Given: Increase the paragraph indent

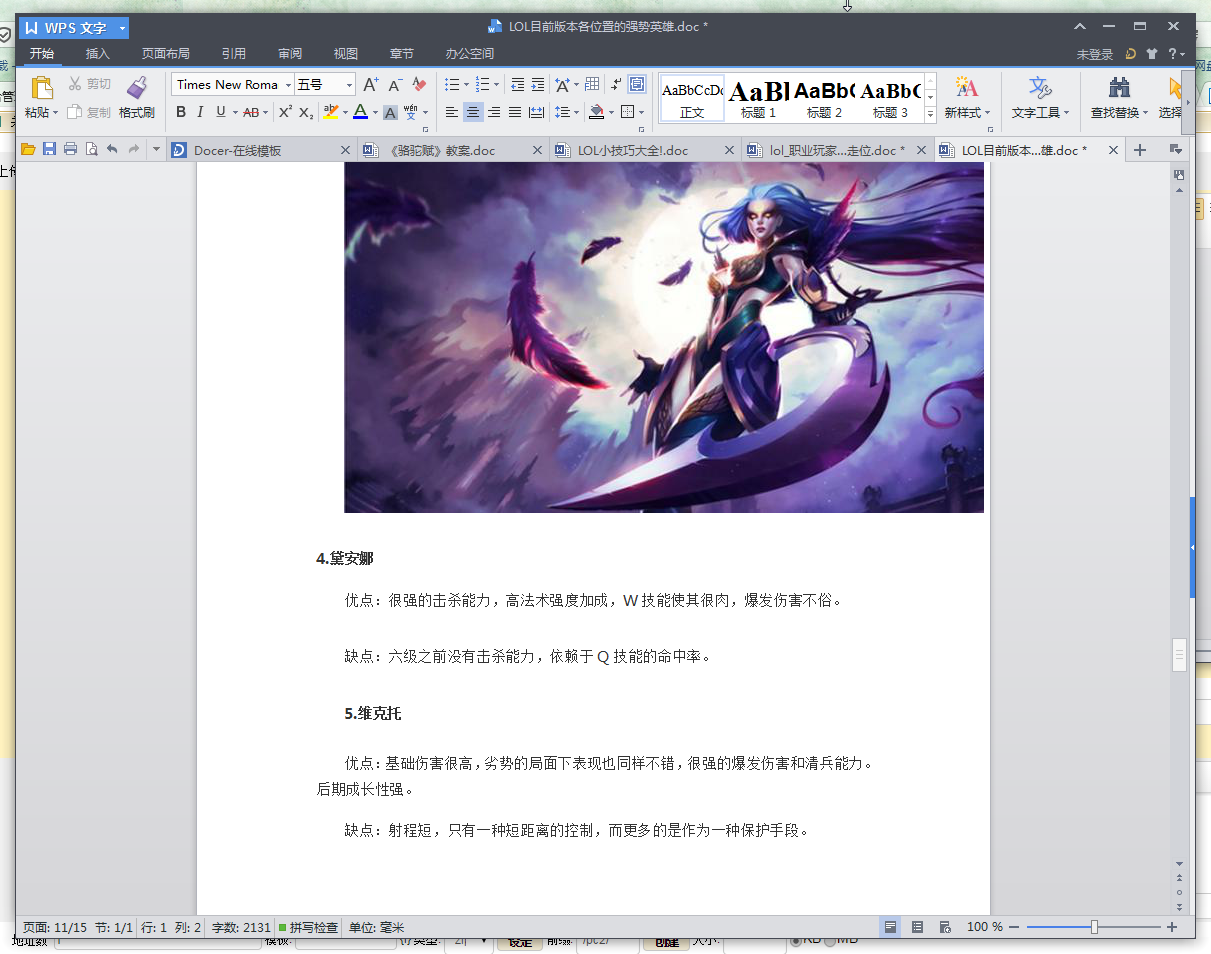Looking at the screenshot, I should tap(538, 84).
